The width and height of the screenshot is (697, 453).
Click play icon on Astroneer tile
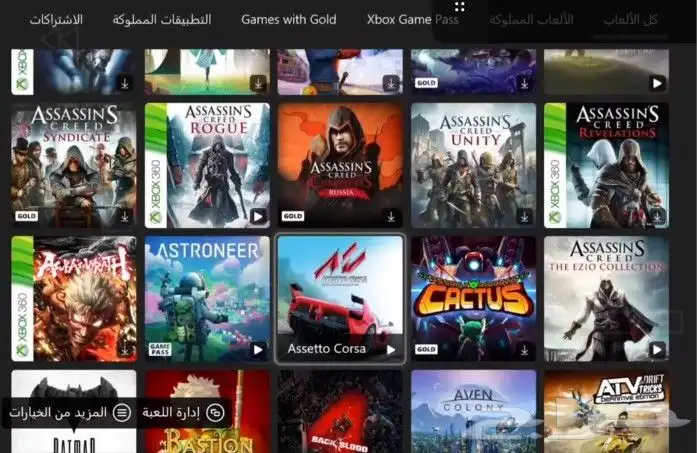click(x=258, y=350)
